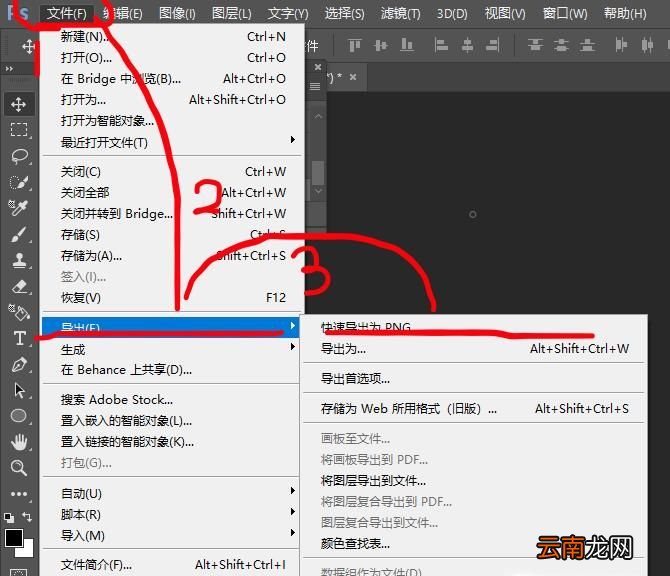The width and height of the screenshot is (670, 576).
Task: Click the Align left edges icon
Action: point(441,45)
